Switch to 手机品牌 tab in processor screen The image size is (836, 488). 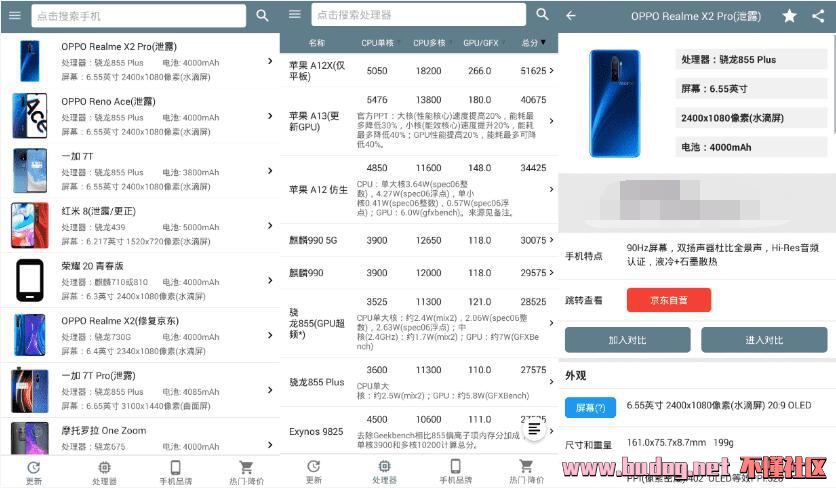(455, 472)
